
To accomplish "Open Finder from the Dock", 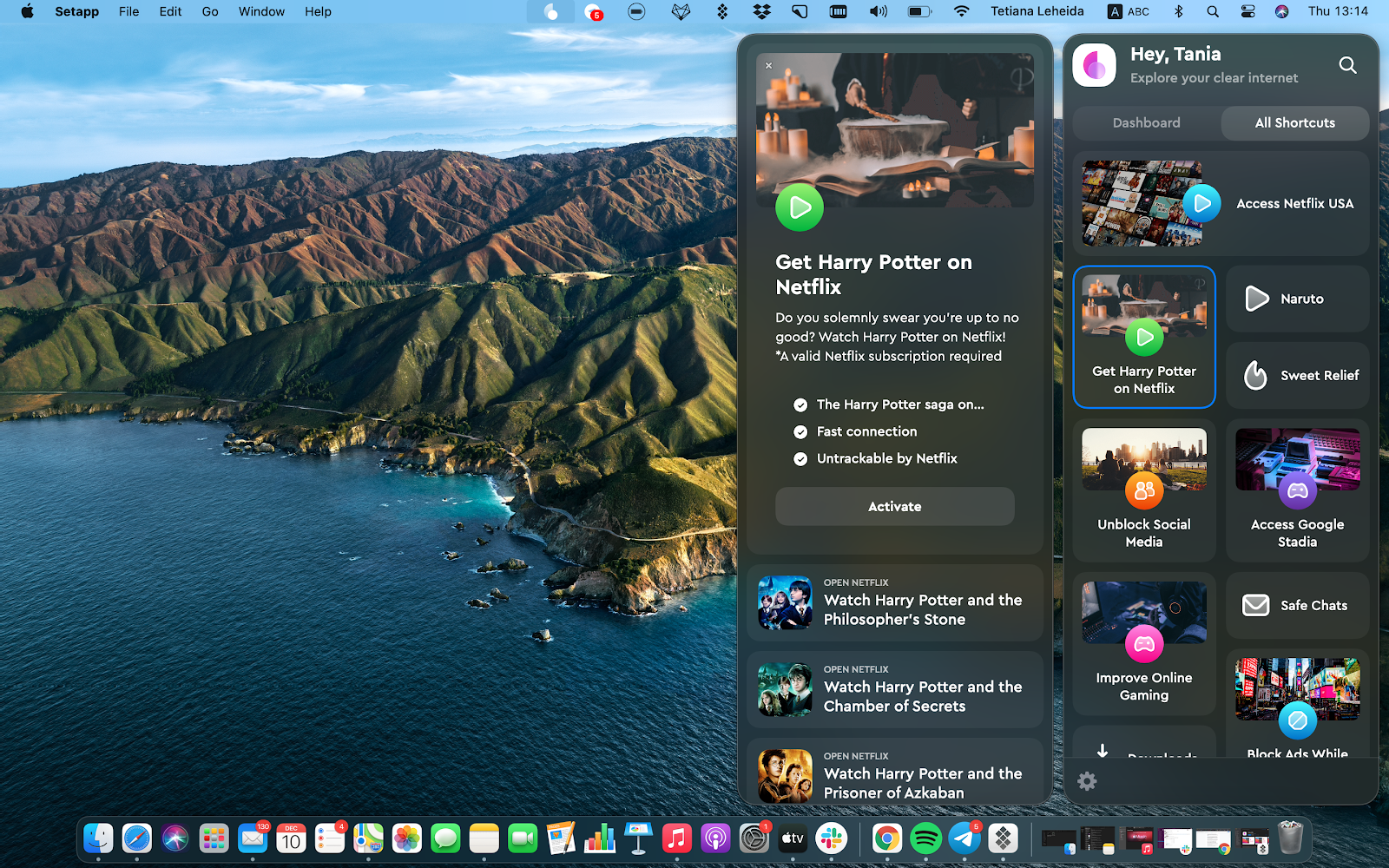I will [98, 838].
